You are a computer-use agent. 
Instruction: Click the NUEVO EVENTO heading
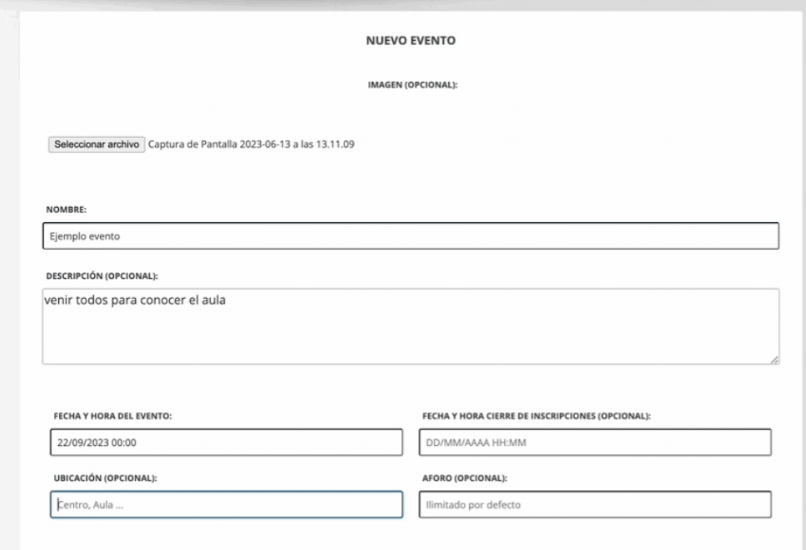413,42
